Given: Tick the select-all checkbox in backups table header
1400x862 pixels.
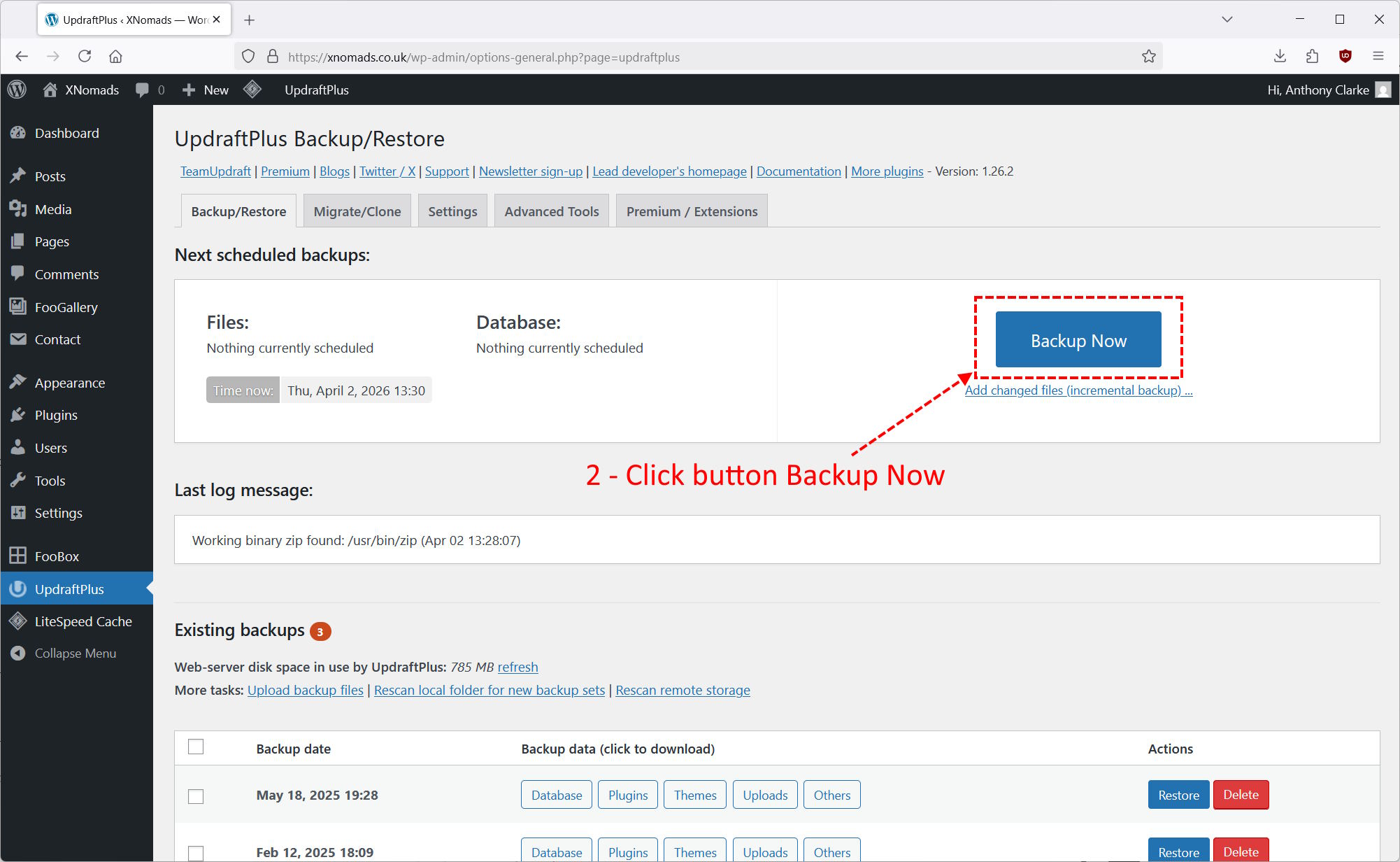Looking at the screenshot, I should coord(196,747).
